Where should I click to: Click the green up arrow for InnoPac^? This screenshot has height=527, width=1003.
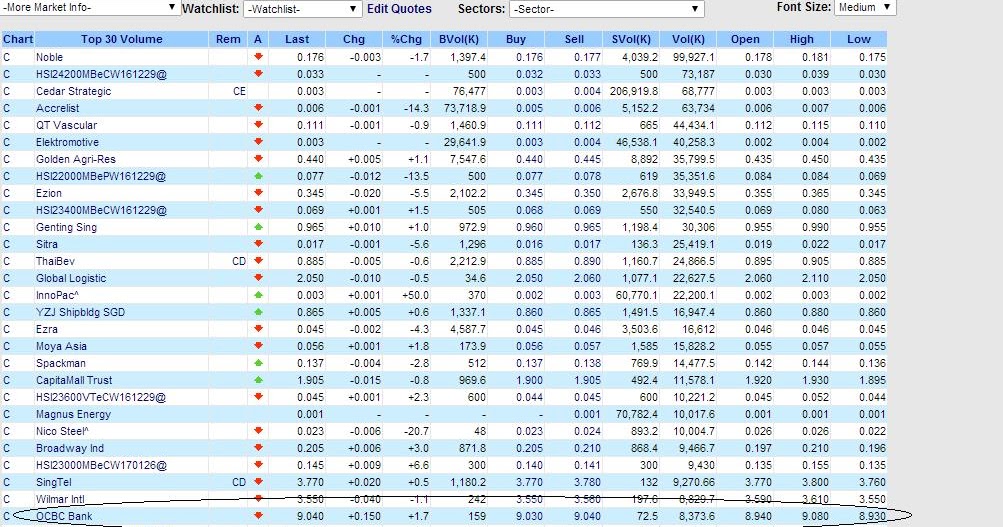[x=258, y=295]
